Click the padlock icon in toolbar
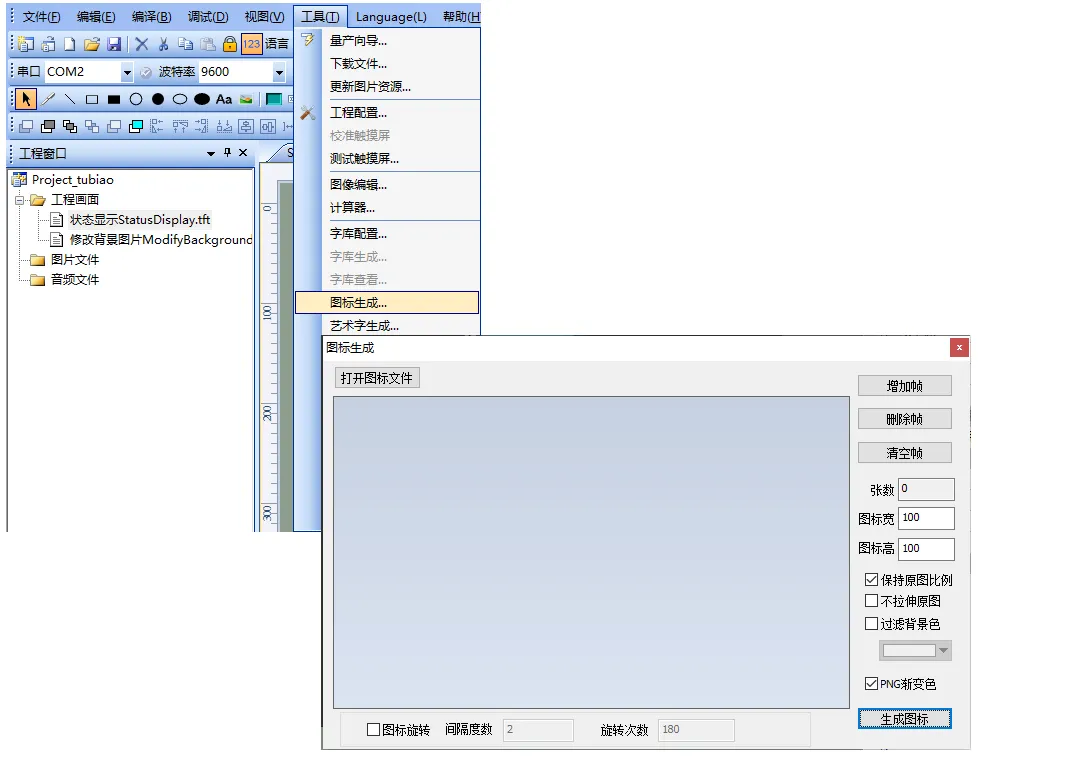 point(230,44)
